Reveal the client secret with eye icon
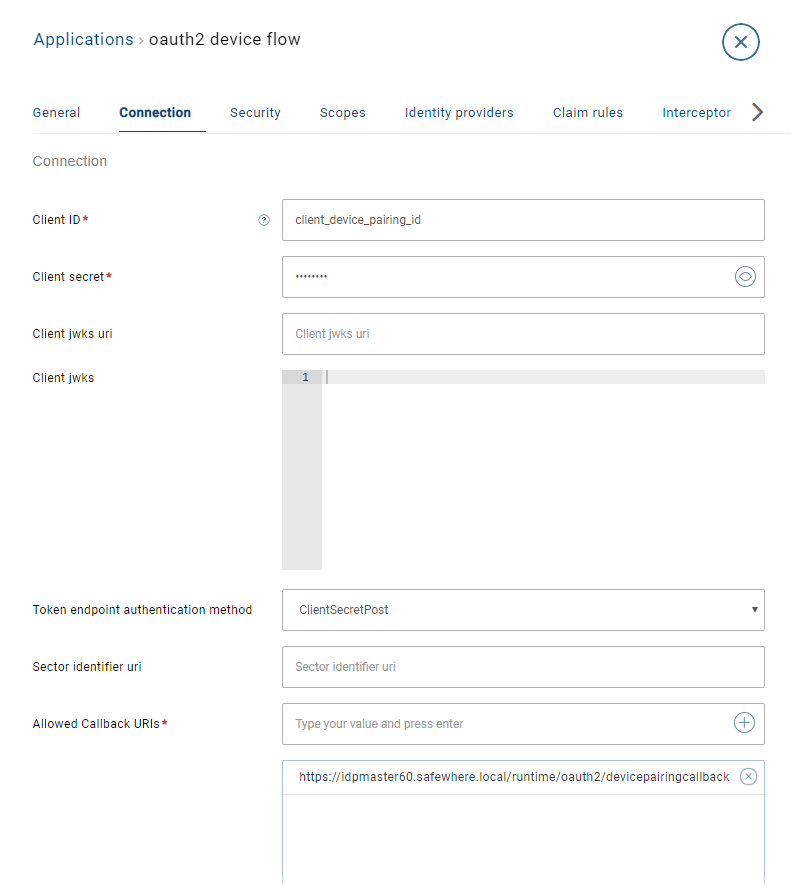The width and height of the screenshot is (791, 891). [x=745, y=277]
